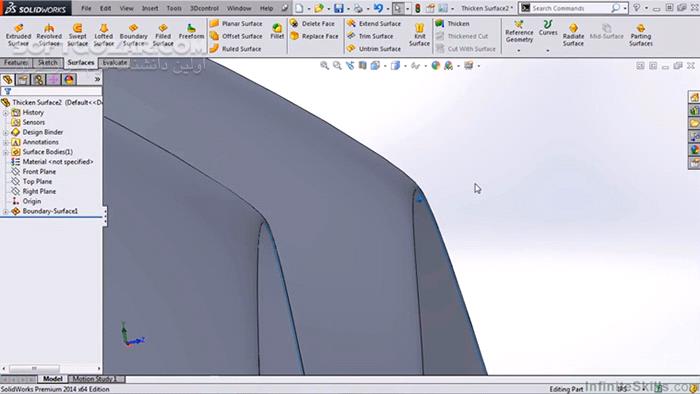The width and height of the screenshot is (700, 394).
Task: Click the Undo icon
Action: [x=378, y=8]
